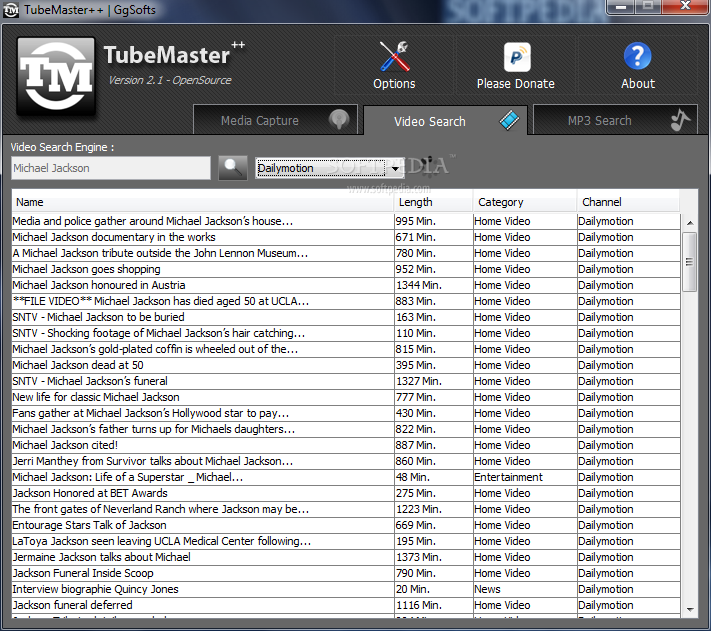This screenshot has width=711, height=631.
Task: Select "Fans gather at Michael Jackson's Hollywood star" row
Action: pos(346,413)
